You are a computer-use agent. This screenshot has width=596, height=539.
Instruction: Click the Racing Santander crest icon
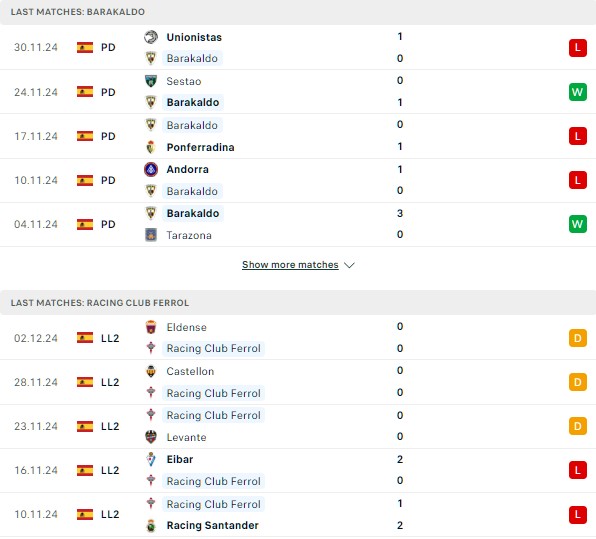[x=151, y=525]
